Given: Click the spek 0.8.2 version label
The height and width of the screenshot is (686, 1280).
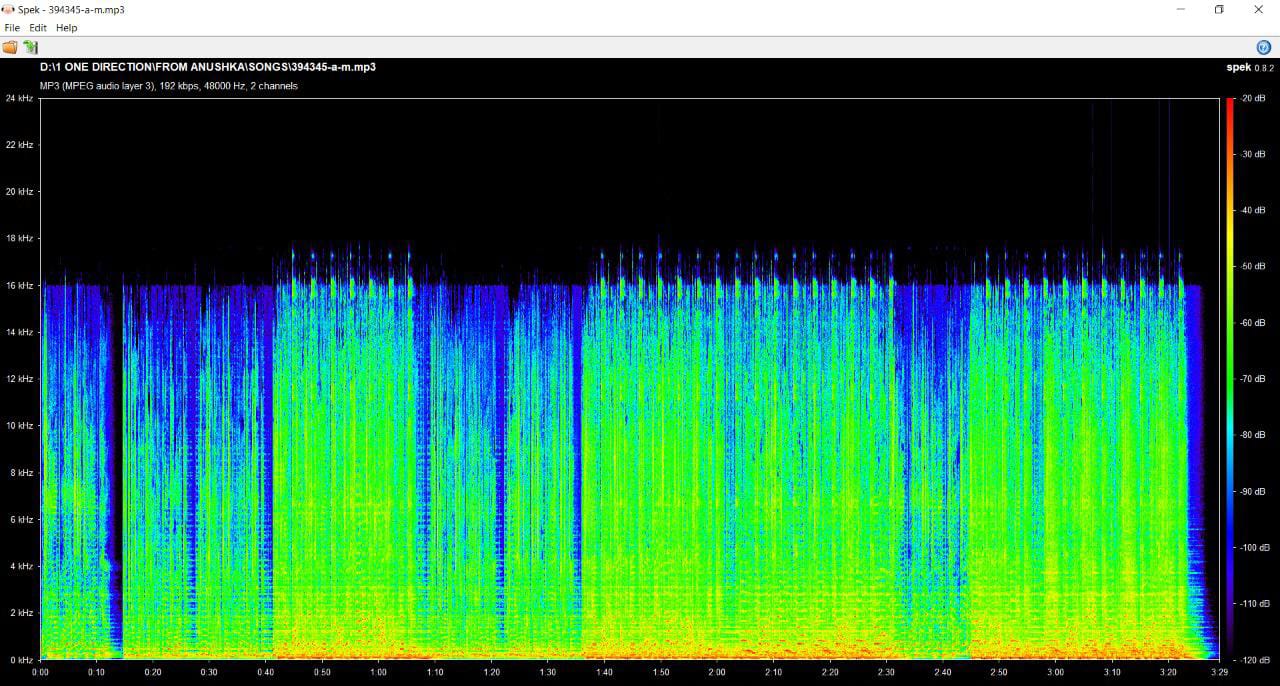Looking at the screenshot, I should point(1250,68).
